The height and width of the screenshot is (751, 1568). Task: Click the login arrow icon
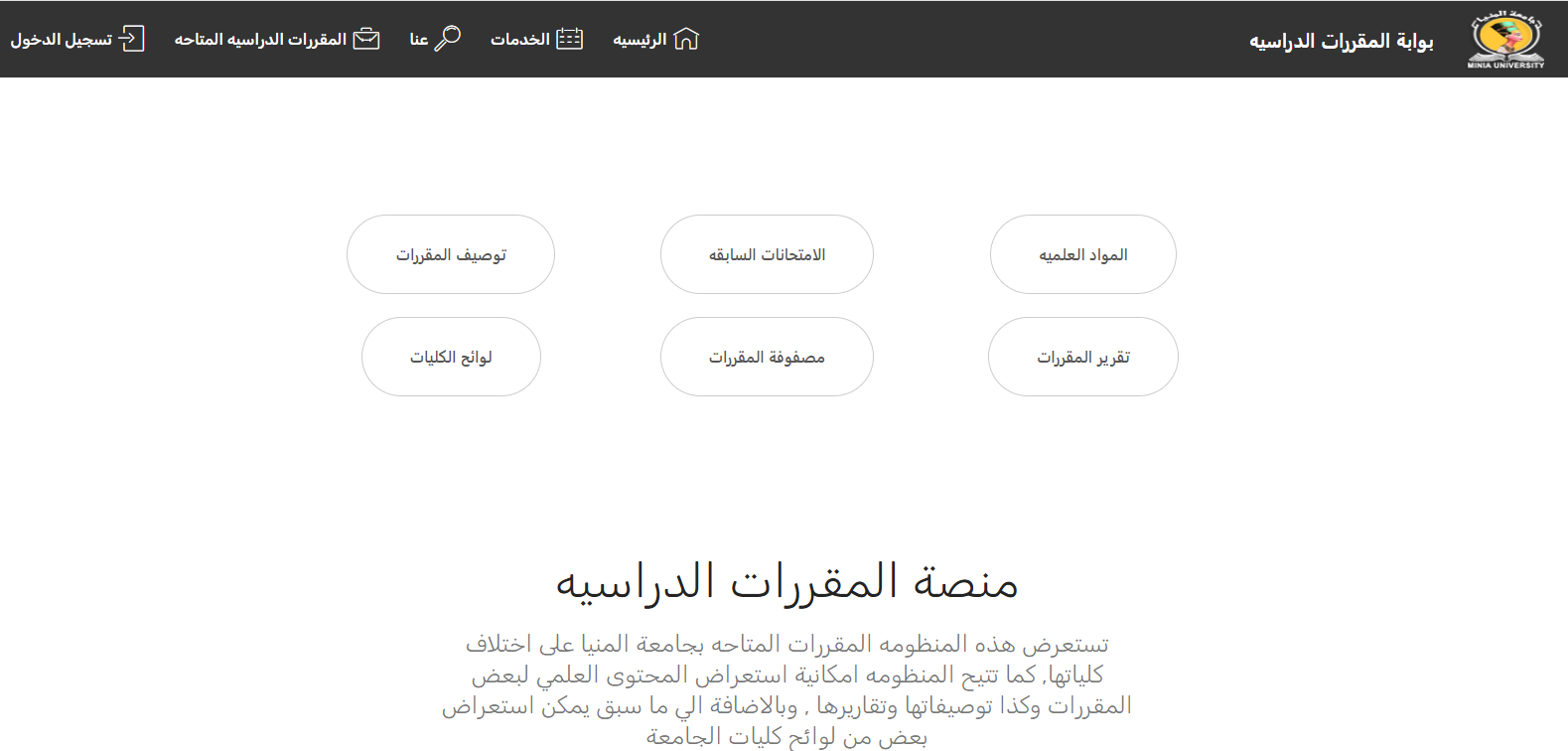[x=132, y=39]
